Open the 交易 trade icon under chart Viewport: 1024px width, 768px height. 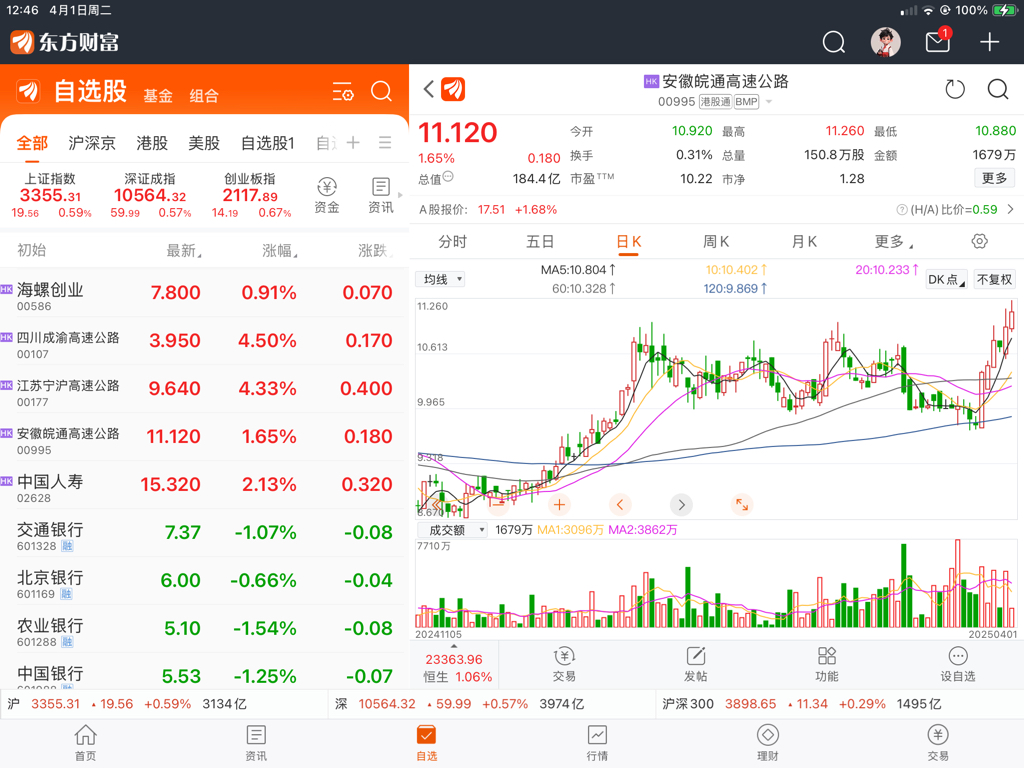pyautogui.click(x=564, y=664)
